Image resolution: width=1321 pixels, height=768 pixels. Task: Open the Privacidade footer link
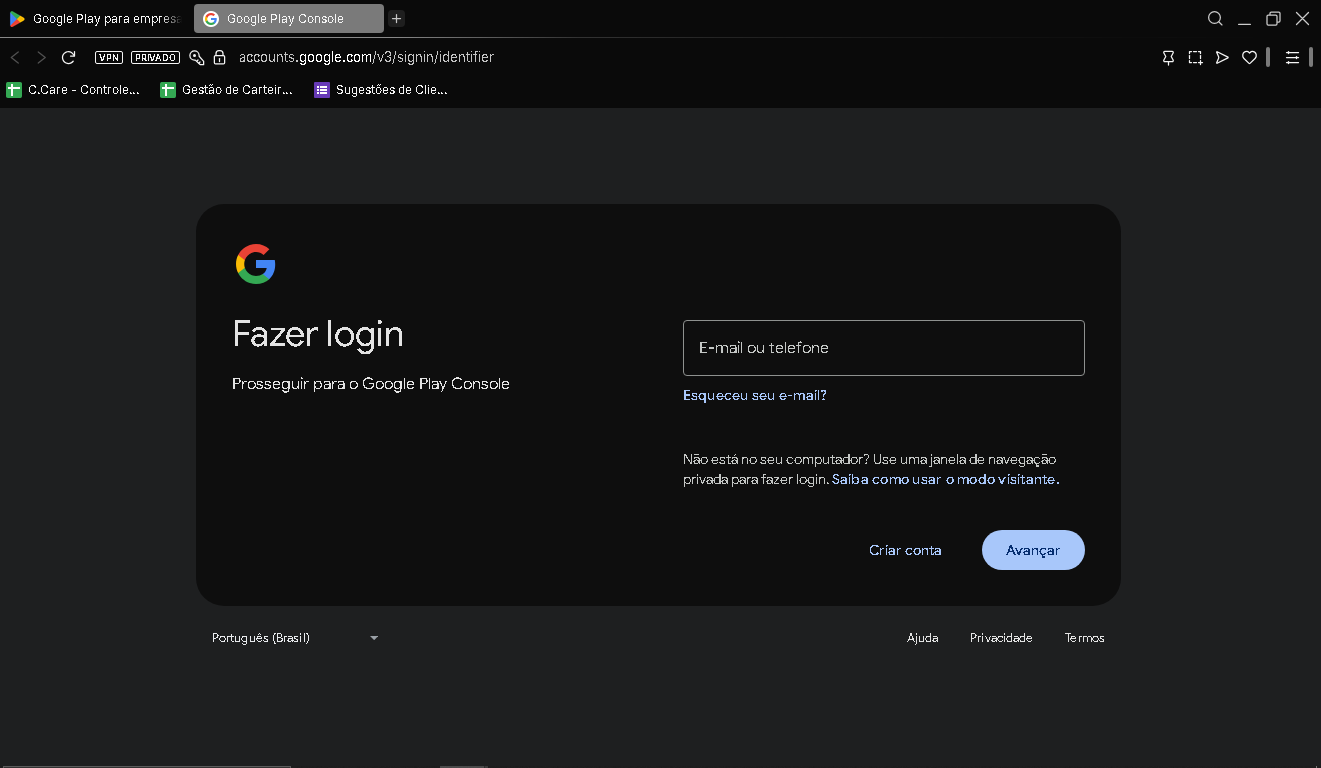point(1001,638)
